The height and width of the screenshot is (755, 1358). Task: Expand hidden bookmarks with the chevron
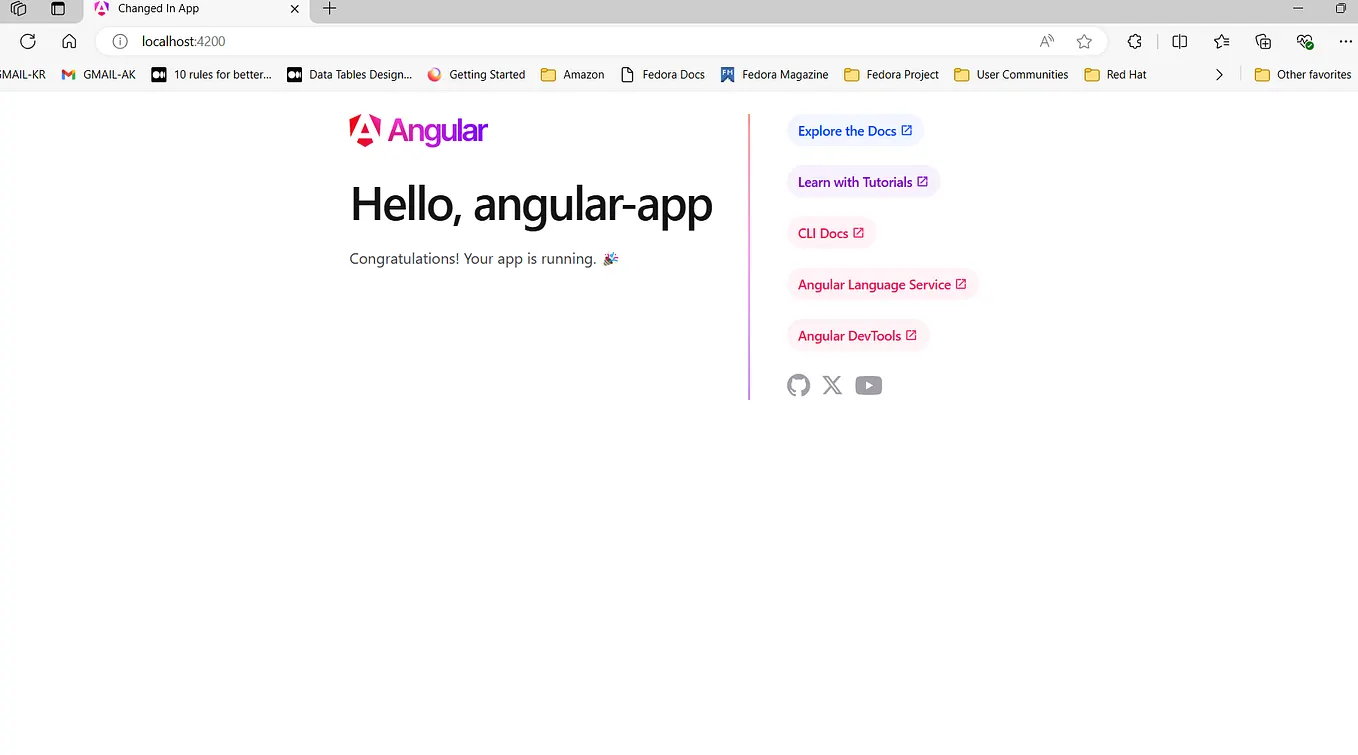tap(1219, 74)
